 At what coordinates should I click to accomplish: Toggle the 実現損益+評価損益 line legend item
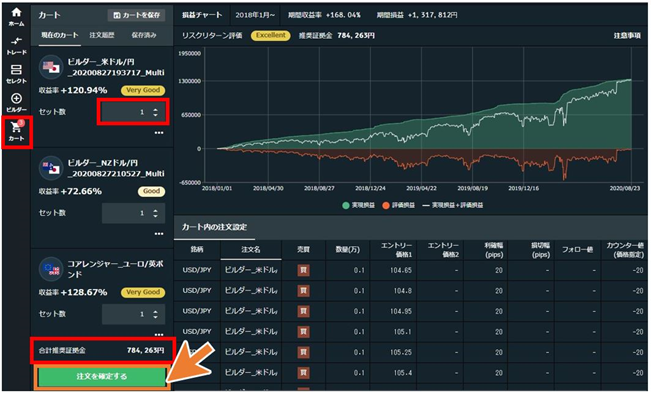[x=453, y=205]
